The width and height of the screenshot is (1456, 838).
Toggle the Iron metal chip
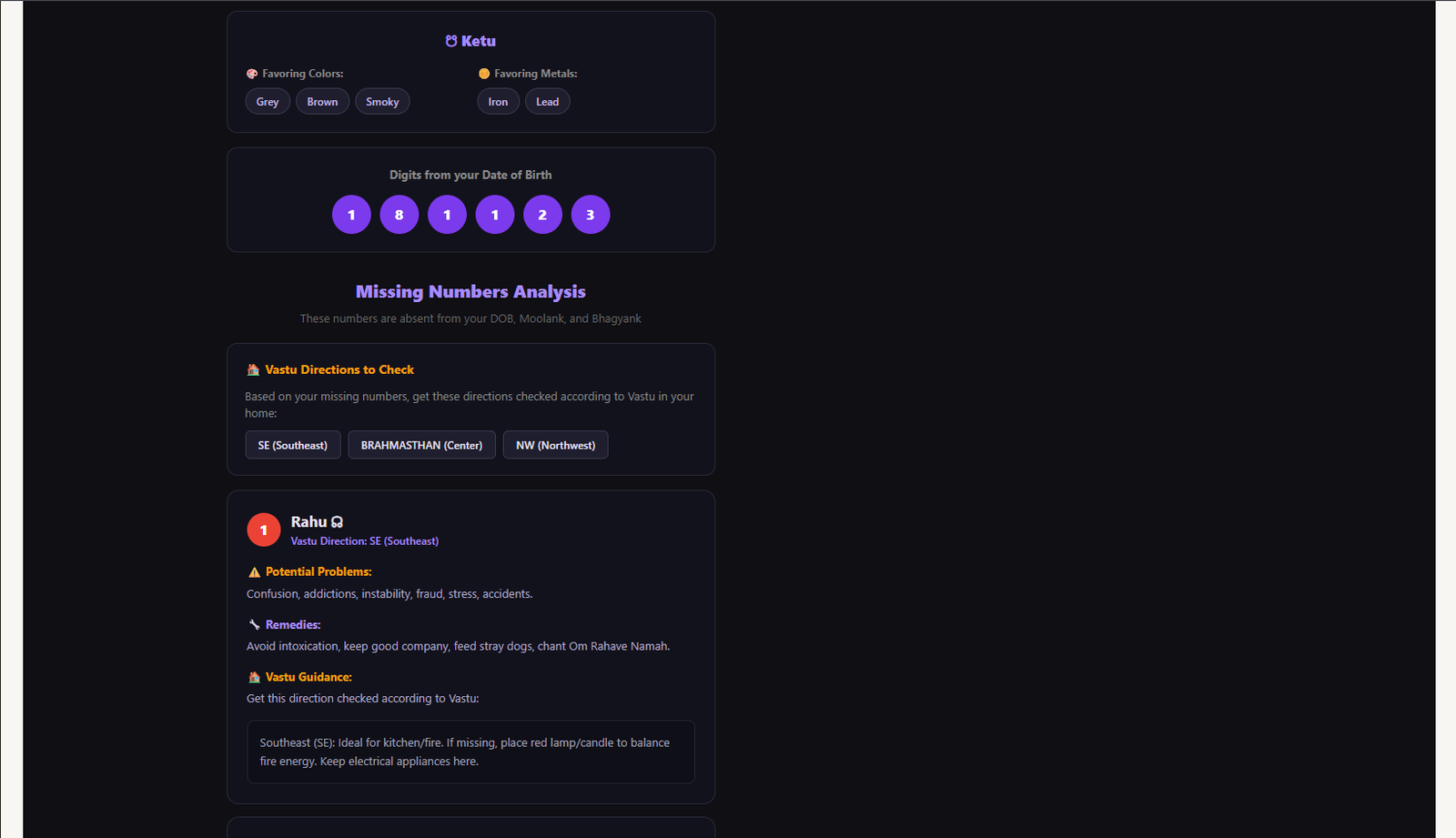(498, 101)
